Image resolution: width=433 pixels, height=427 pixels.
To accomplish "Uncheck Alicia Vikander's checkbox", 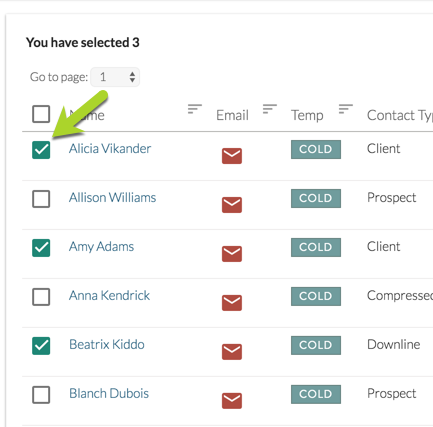I will pyautogui.click(x=41, y=150).
